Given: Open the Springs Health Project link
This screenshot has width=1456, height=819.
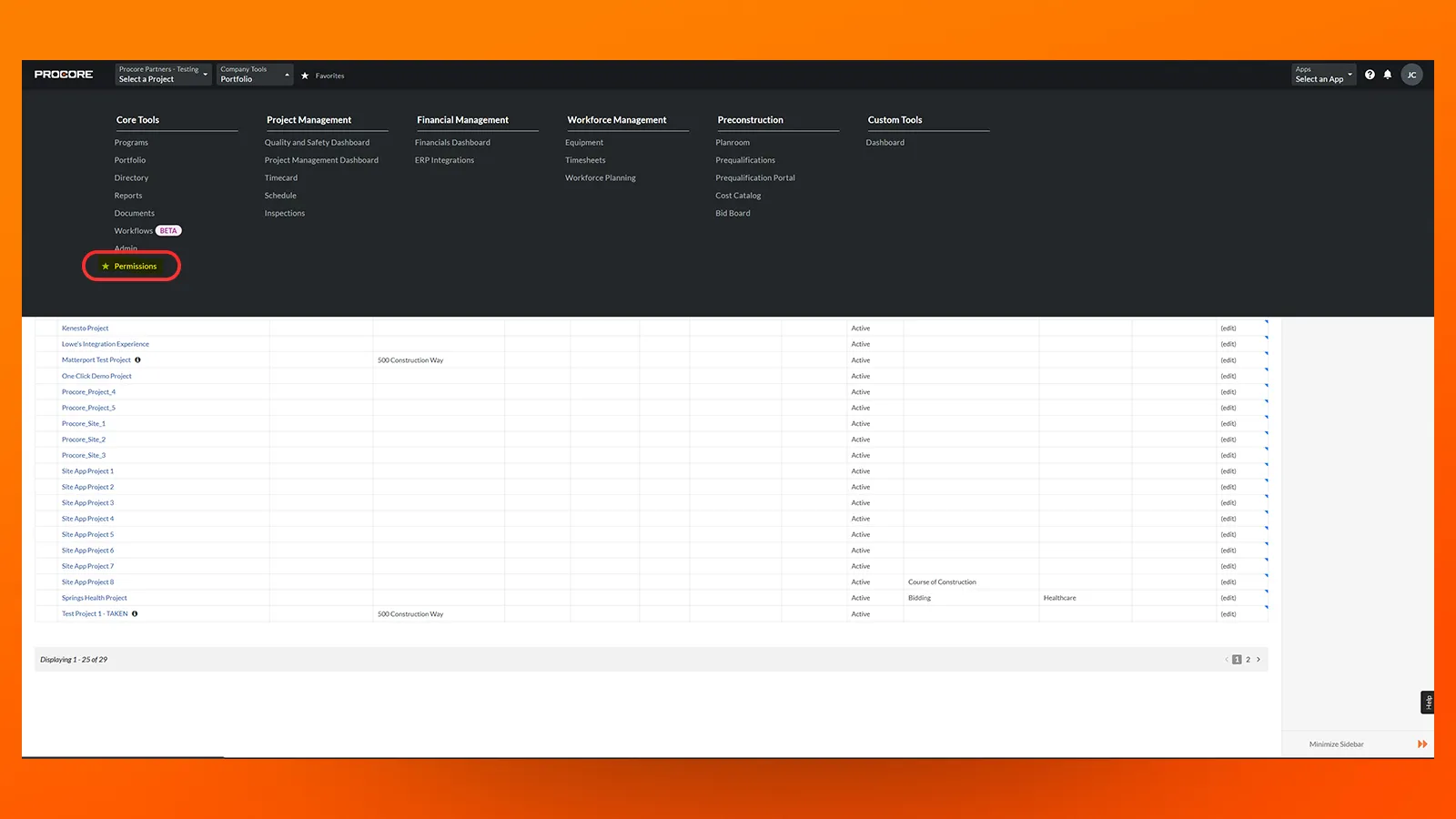Looking at the screenshot, I should click(x=94, y=598).
